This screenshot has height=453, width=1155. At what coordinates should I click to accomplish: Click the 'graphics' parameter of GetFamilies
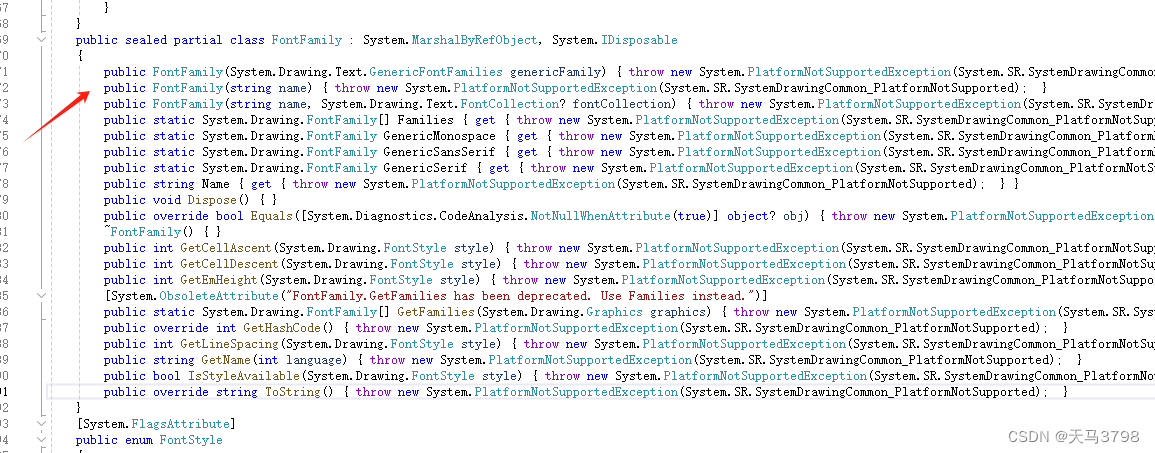(x=680, y=312)
